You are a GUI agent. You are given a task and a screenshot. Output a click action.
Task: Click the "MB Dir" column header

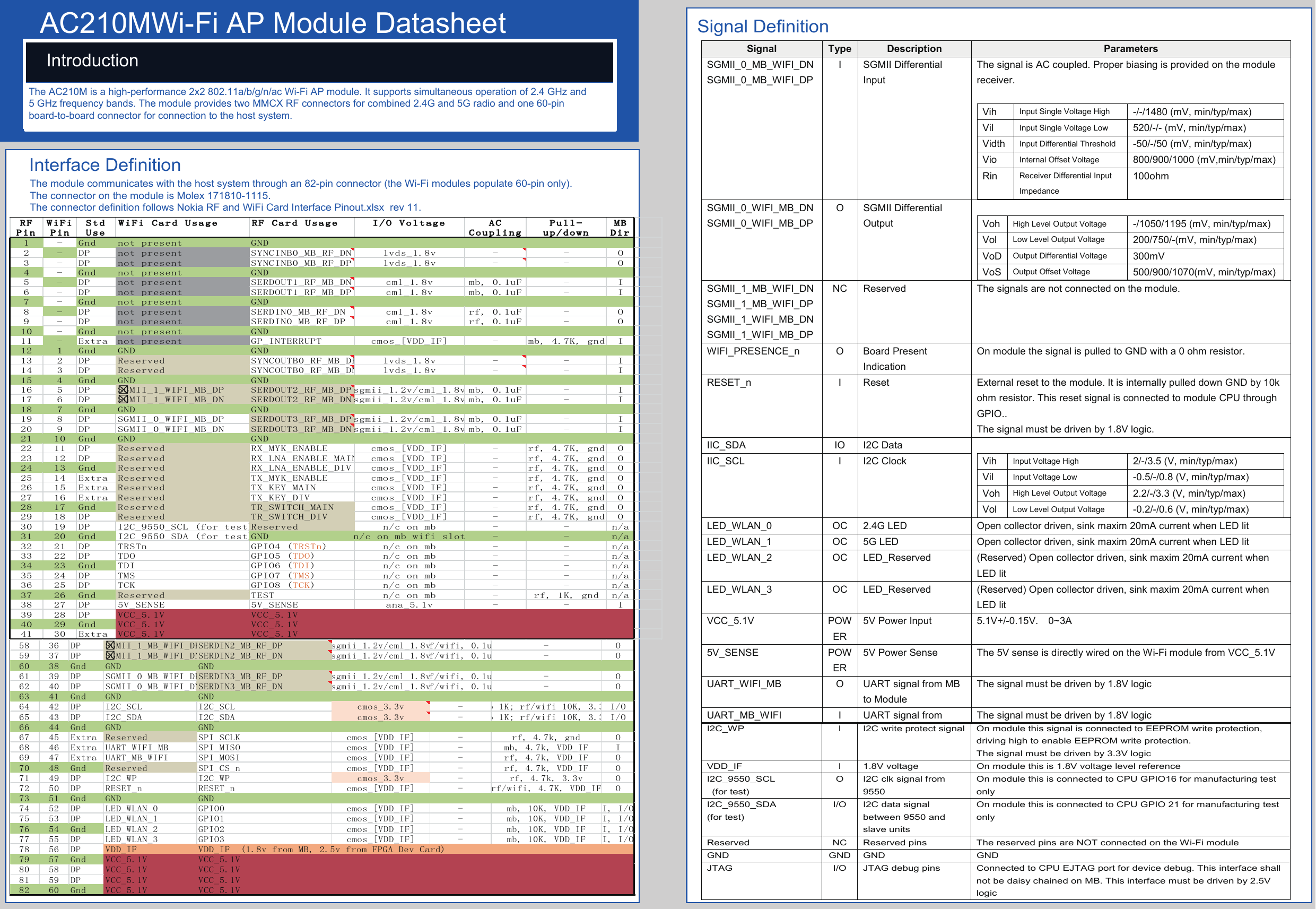point(620,228)
